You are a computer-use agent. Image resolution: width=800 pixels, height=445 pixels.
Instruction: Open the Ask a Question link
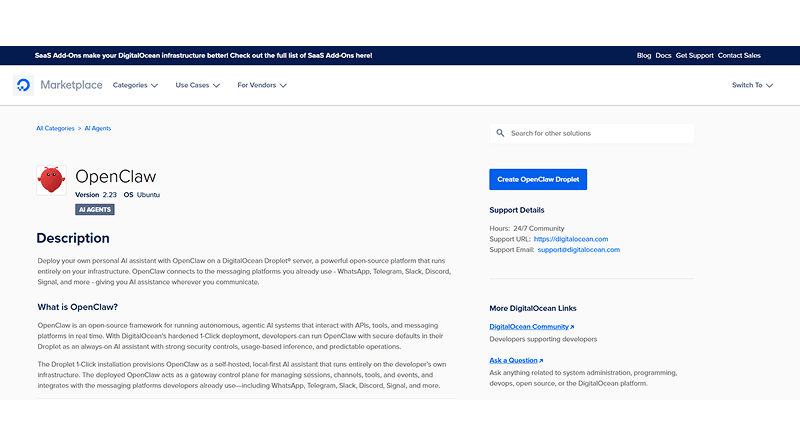(x=516, y=360)
